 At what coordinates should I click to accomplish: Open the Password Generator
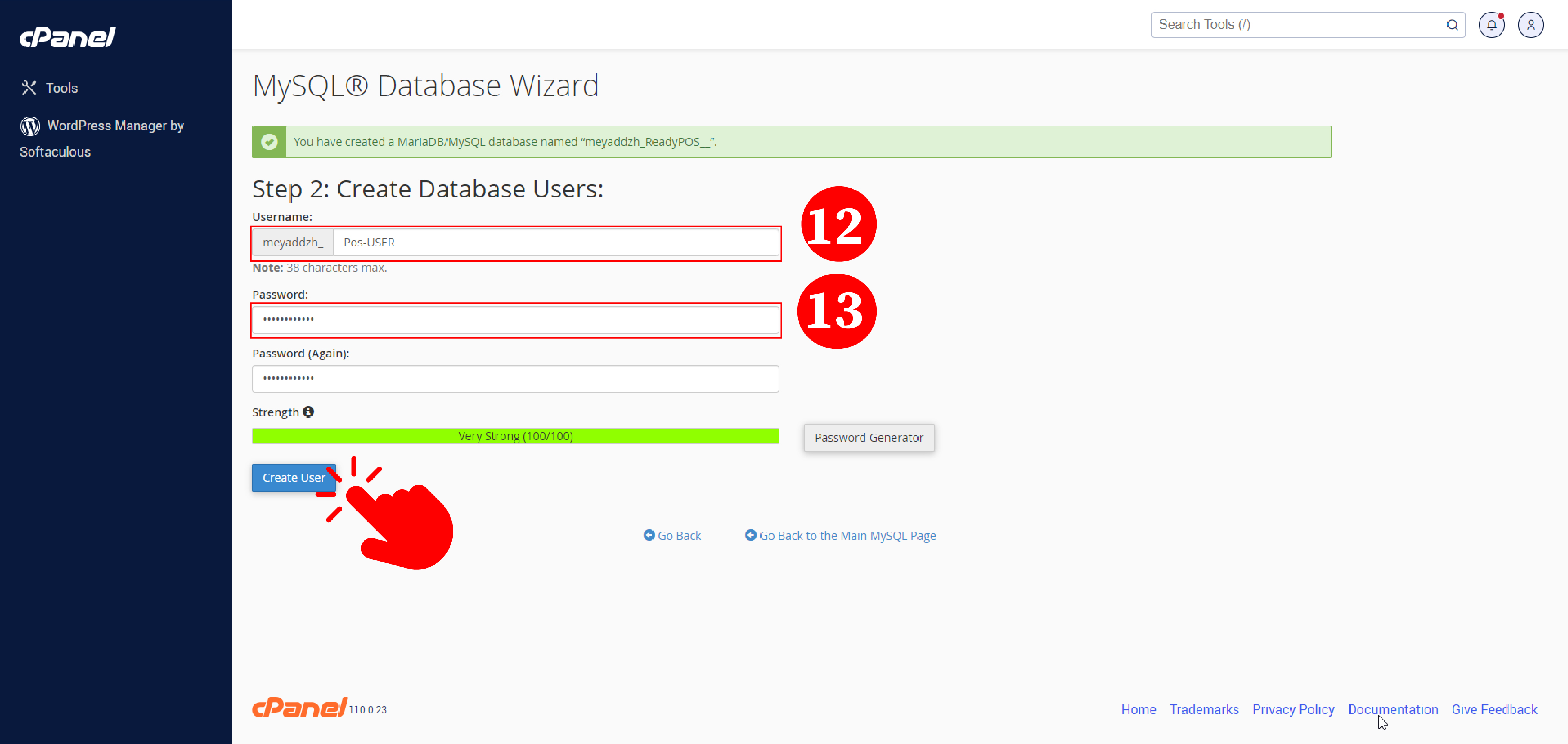click(869, 438)
